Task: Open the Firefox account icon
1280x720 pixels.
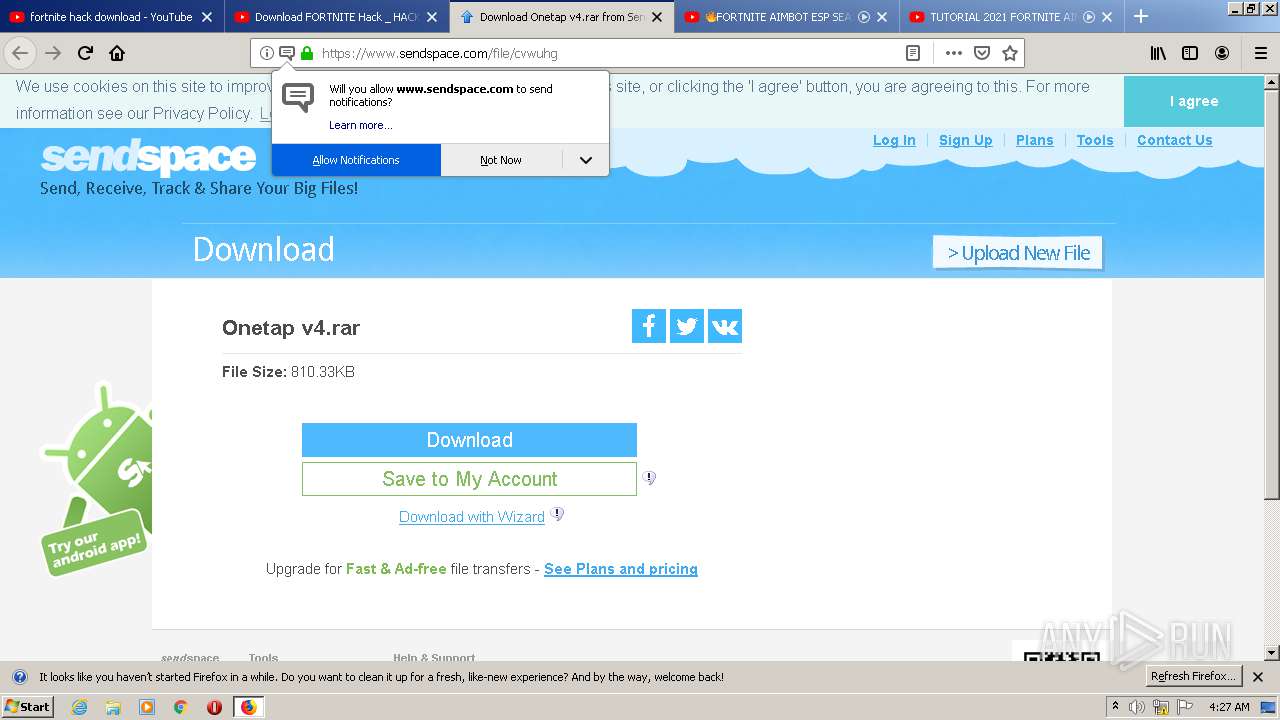Action: coord(1222,53)
